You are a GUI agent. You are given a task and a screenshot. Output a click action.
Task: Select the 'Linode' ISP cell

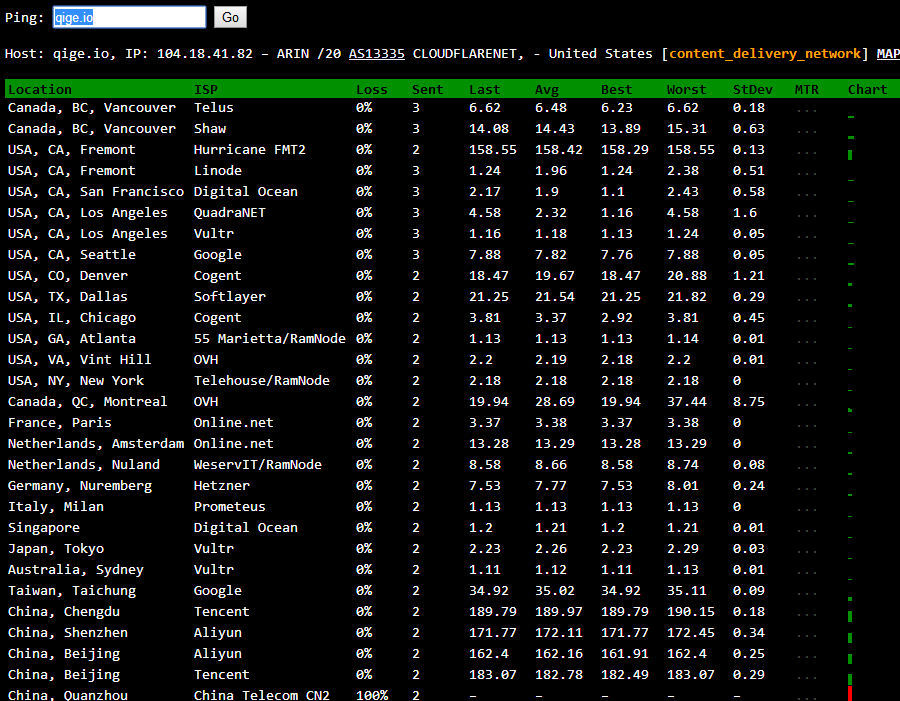click(x=218, y=171)
